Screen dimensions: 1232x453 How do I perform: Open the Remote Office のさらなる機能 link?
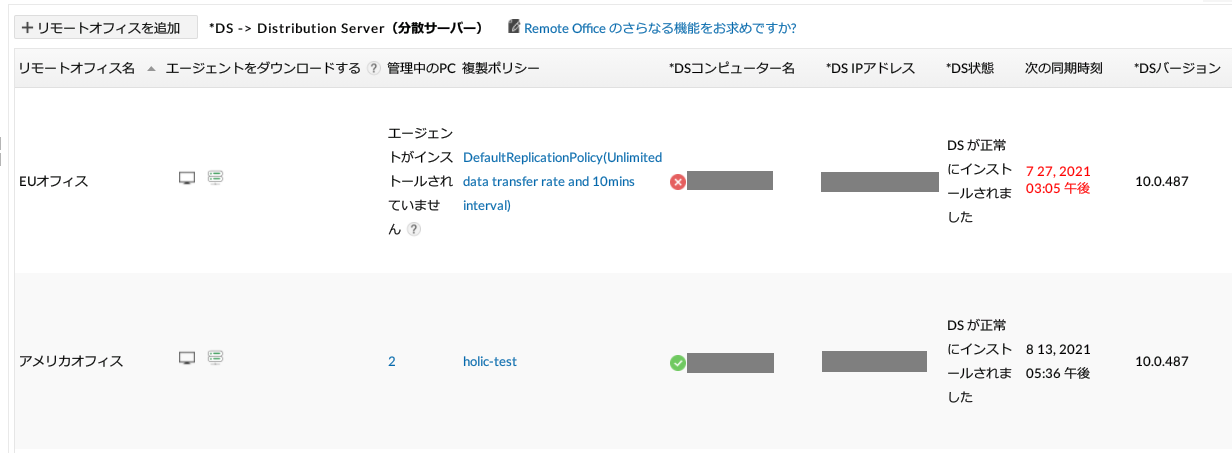660,28
